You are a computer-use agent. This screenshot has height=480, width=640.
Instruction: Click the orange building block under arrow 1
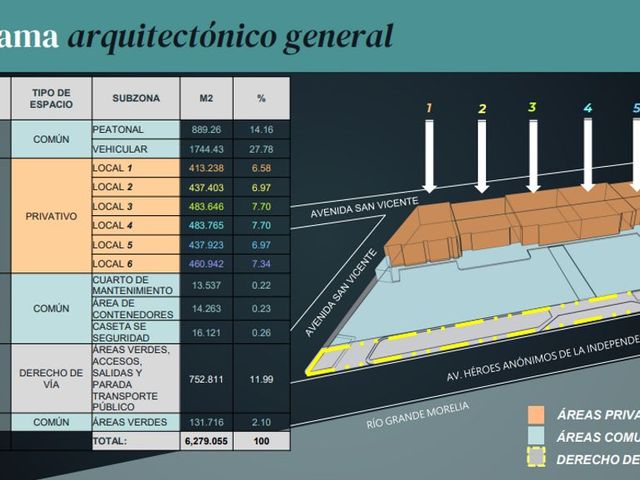(x=421, y=236)
